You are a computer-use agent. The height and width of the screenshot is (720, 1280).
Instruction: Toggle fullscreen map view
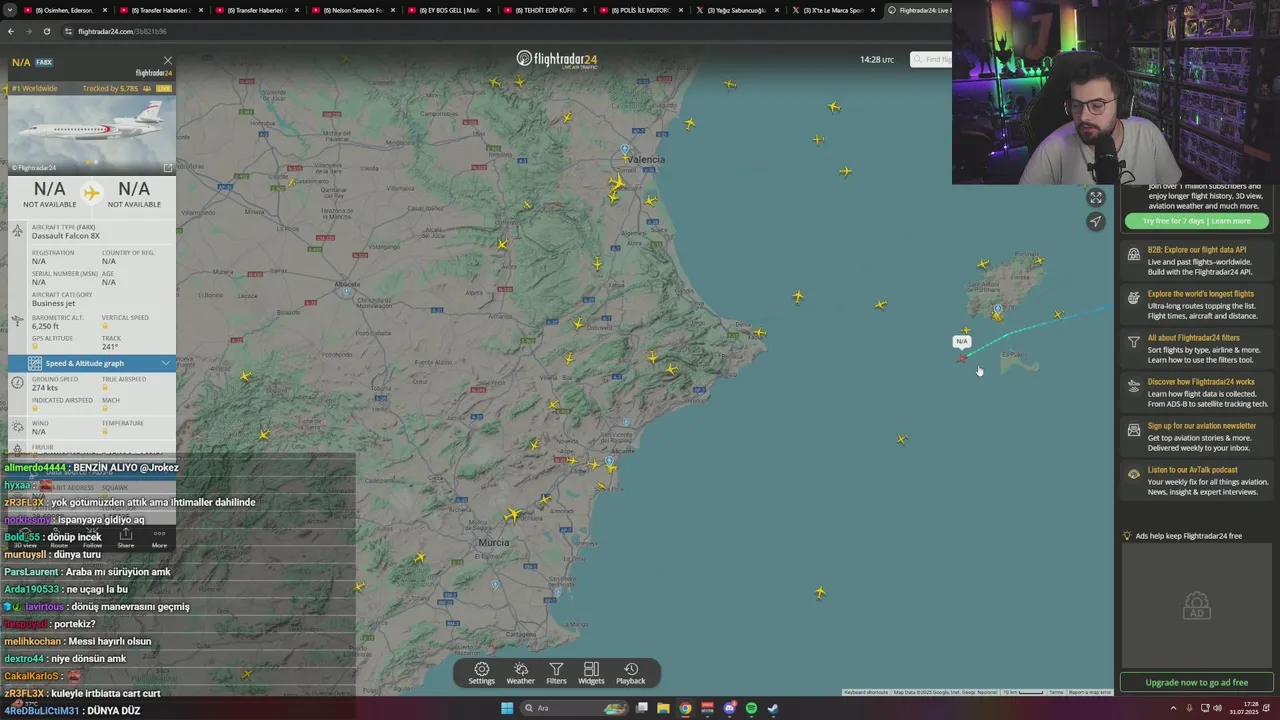point(1096,198)
